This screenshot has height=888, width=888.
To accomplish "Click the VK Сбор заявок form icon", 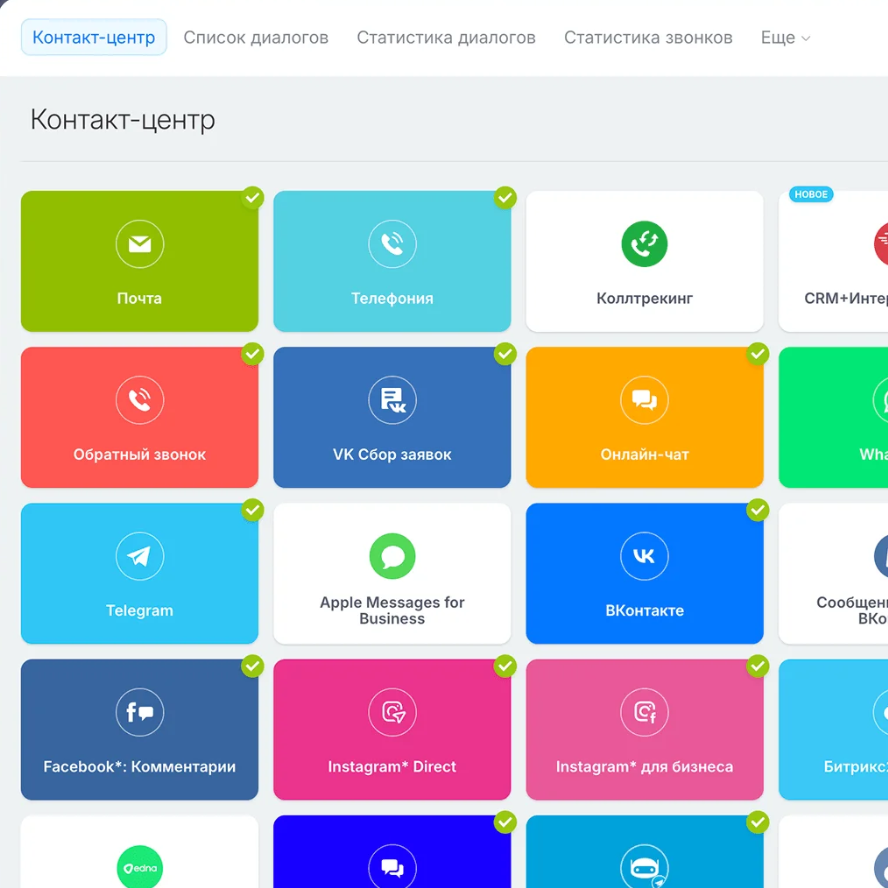I will point(392,400).
